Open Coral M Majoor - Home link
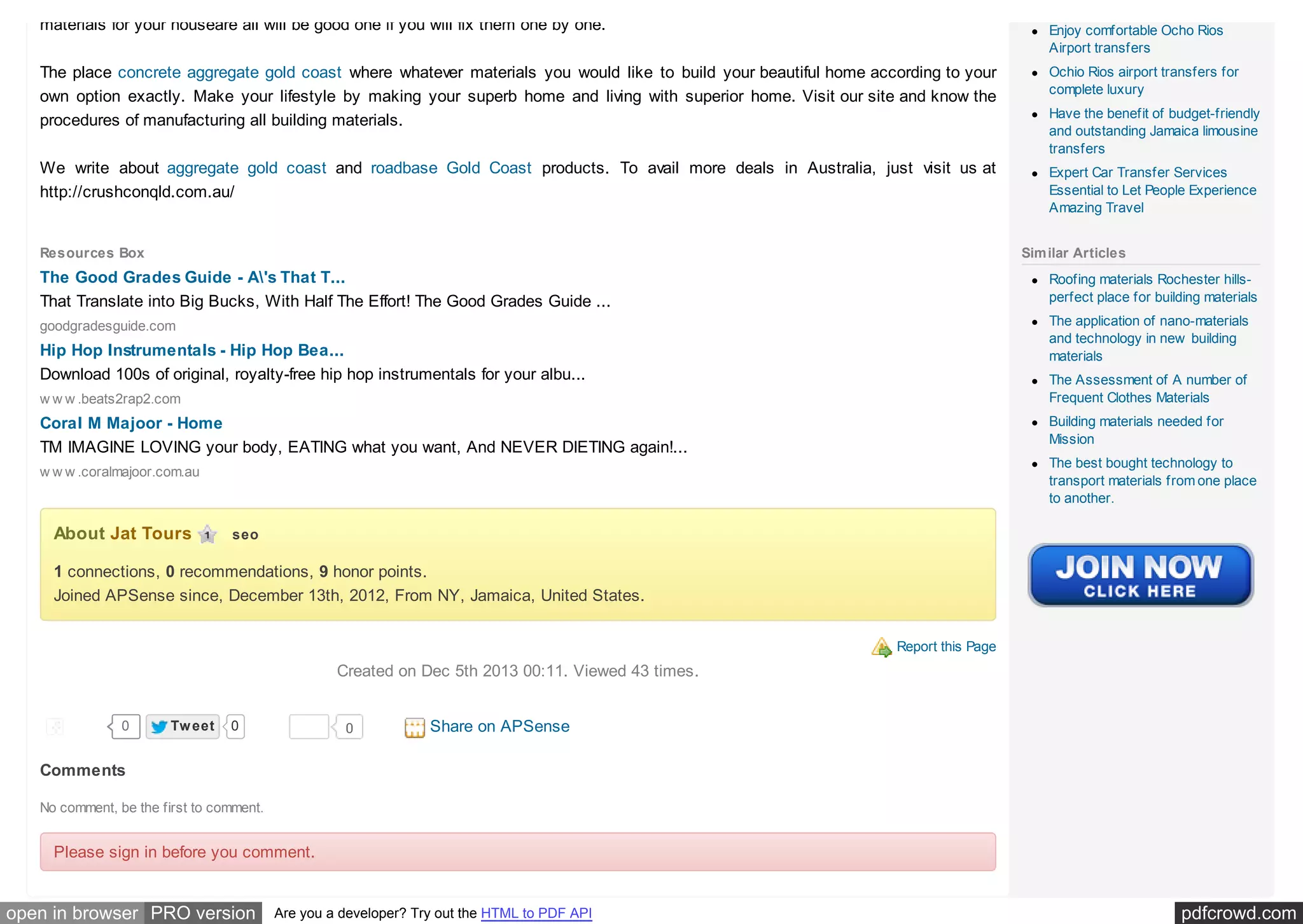Viewport: 1303px width, 924px height. (x=131, y=424)
